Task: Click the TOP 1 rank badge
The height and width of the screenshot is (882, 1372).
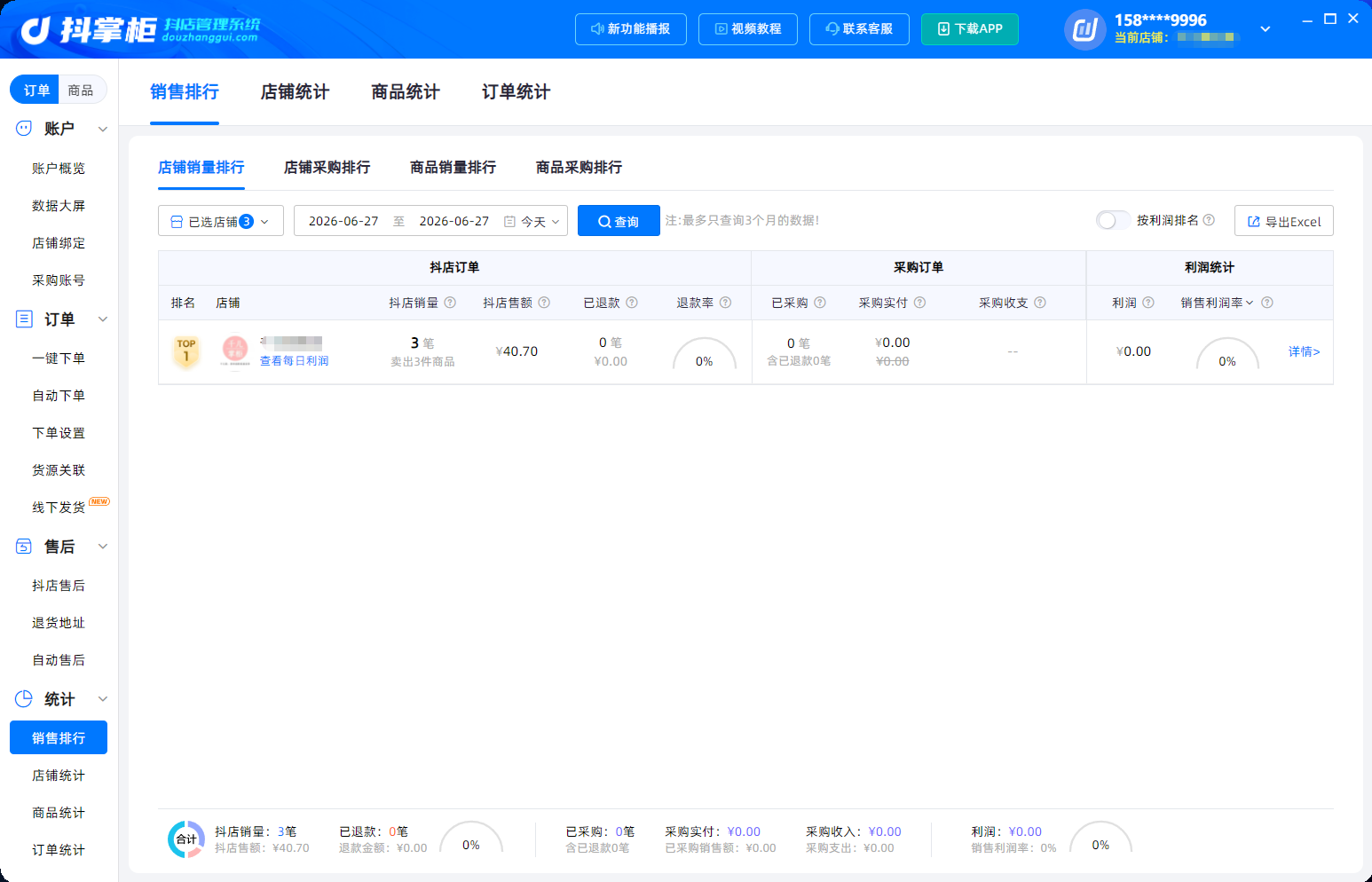Action: tap(186, 352)
